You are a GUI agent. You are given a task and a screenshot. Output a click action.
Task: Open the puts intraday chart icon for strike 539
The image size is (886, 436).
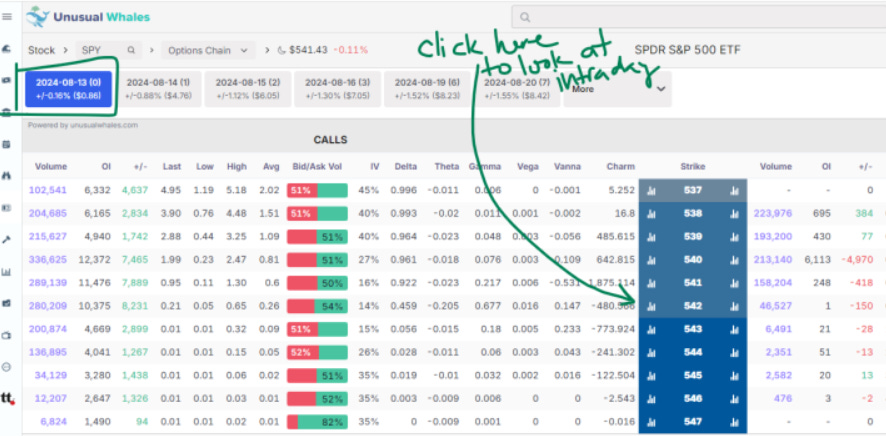pos(734,237)
